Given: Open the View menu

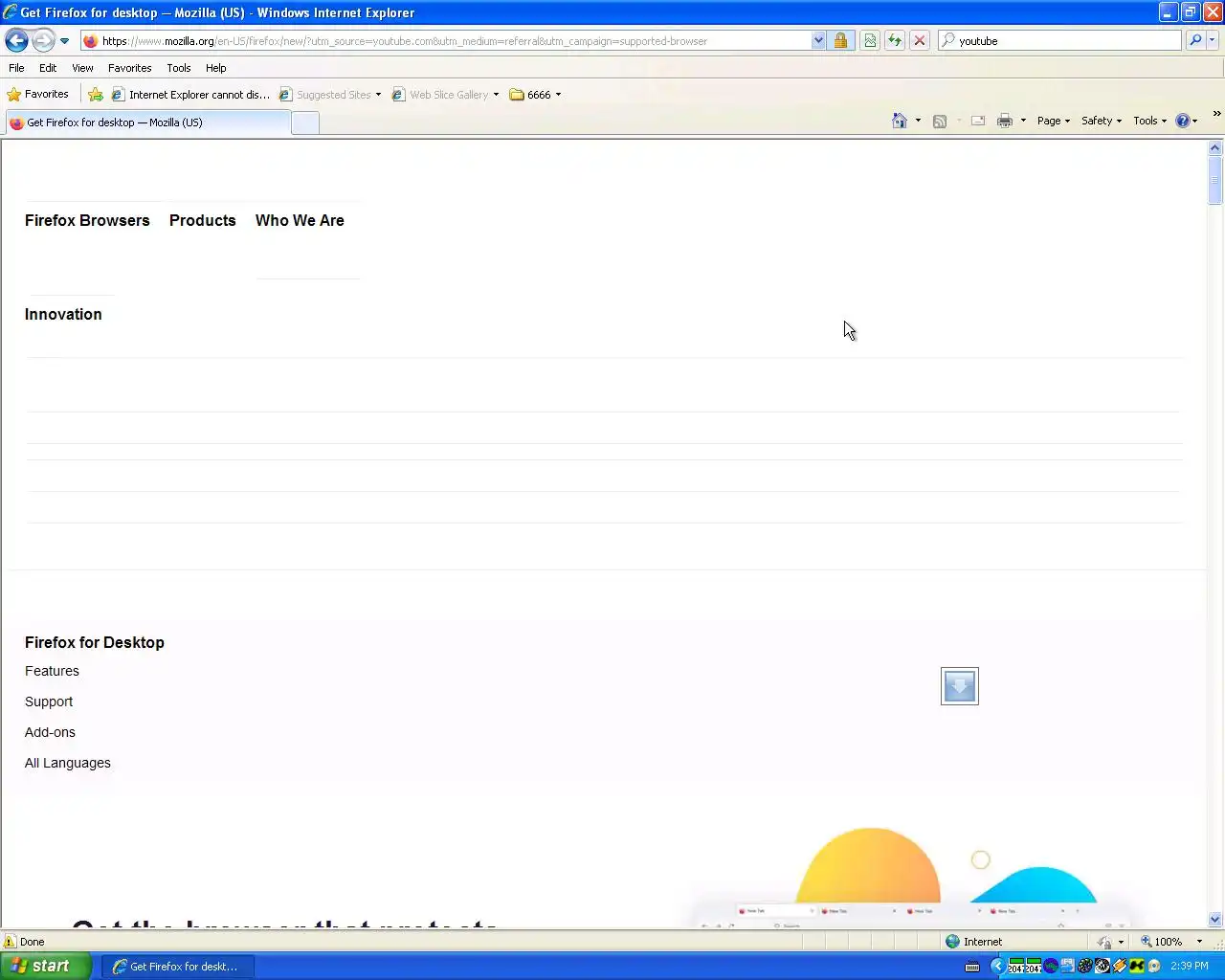Looking at the screenshot, I should click(x=82, y=68).
